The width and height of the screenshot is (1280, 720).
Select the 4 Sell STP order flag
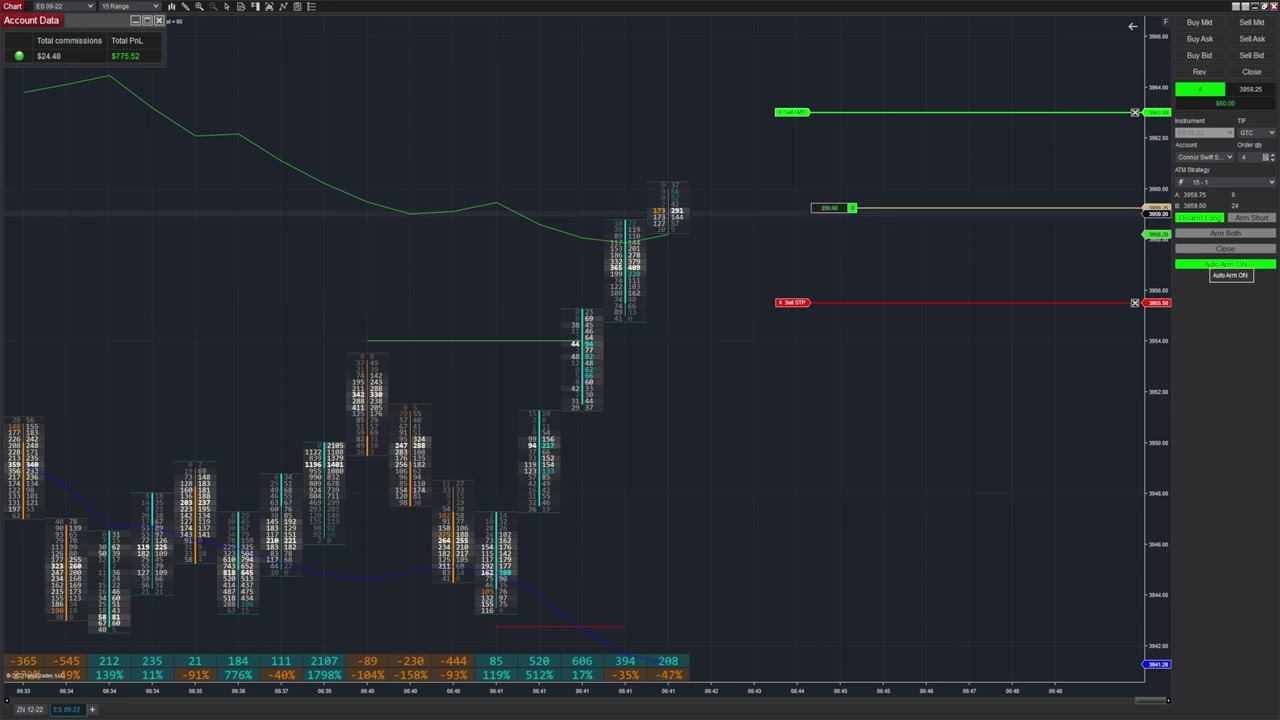tap(792, 302)
